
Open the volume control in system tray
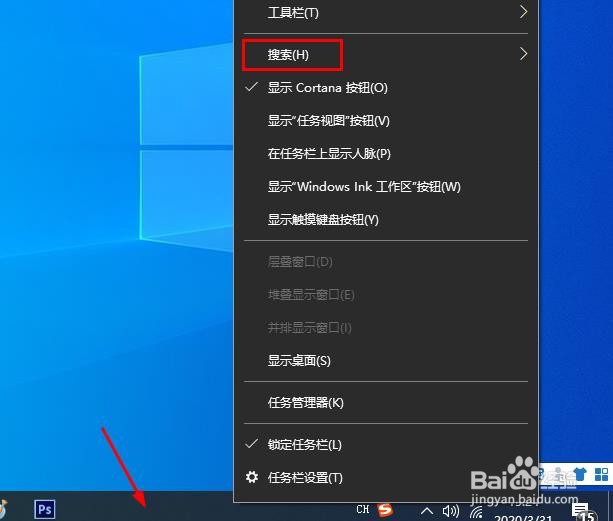(451, 511)
